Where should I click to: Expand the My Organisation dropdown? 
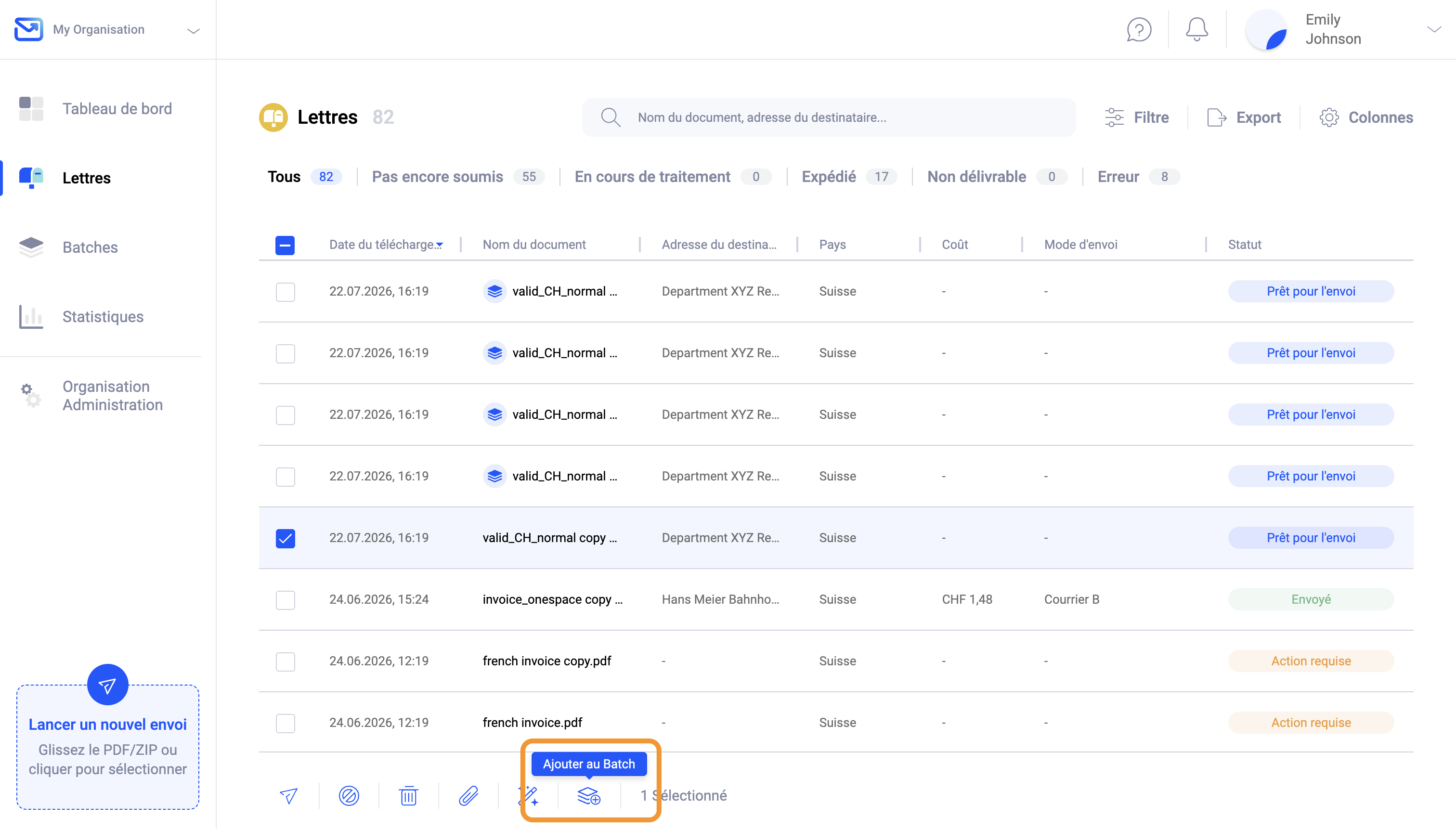pyautogui.click(x=194, y=31)
